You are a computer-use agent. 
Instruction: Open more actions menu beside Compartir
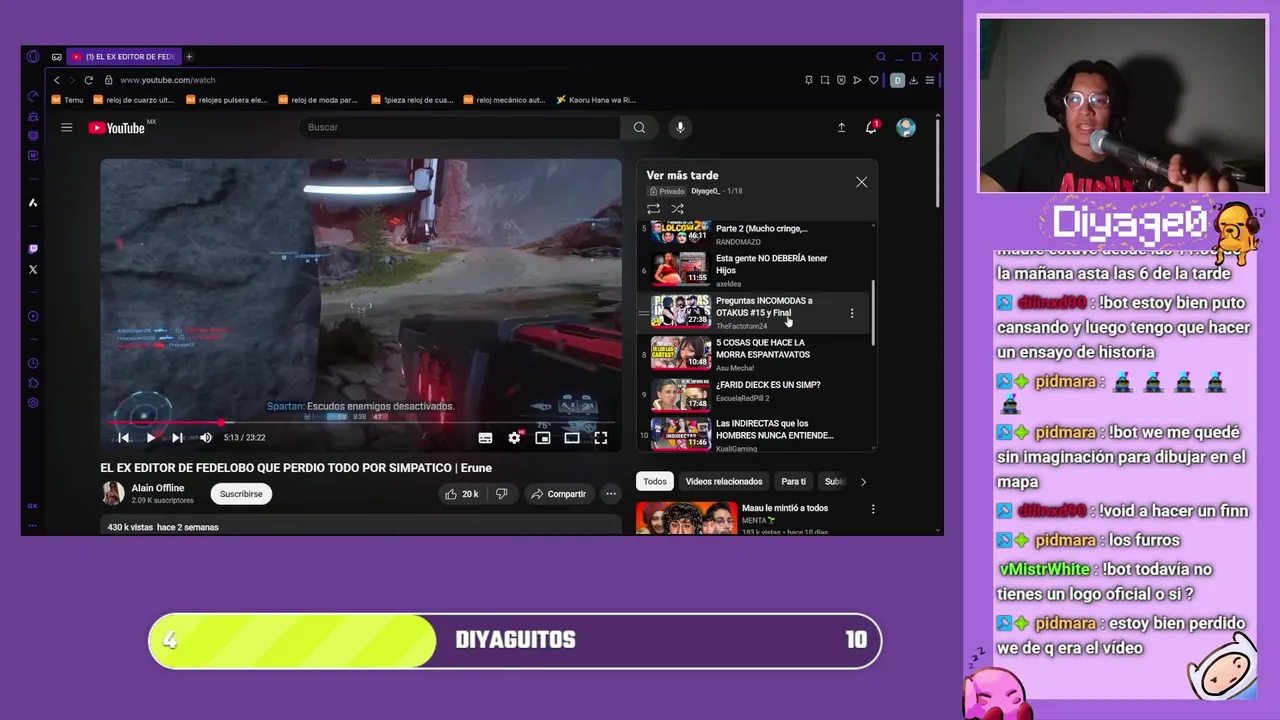click(610, 494)
